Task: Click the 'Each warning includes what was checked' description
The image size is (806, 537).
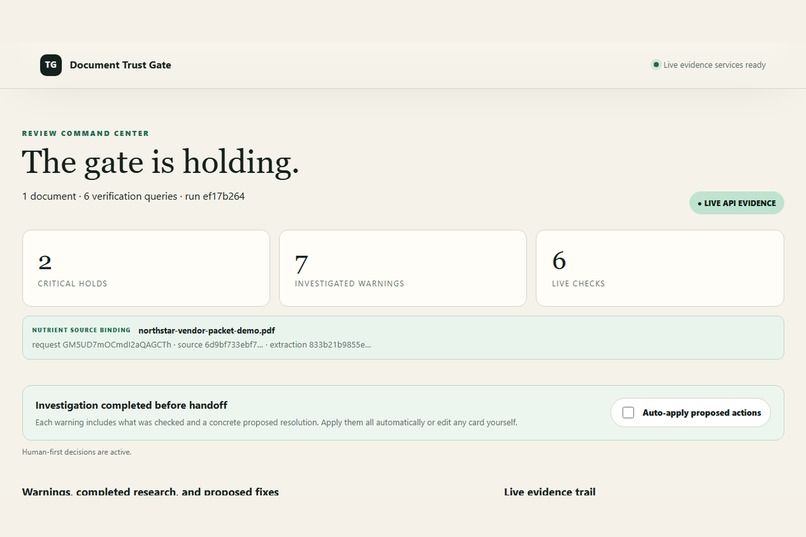Action: click(x=276, y=422)
